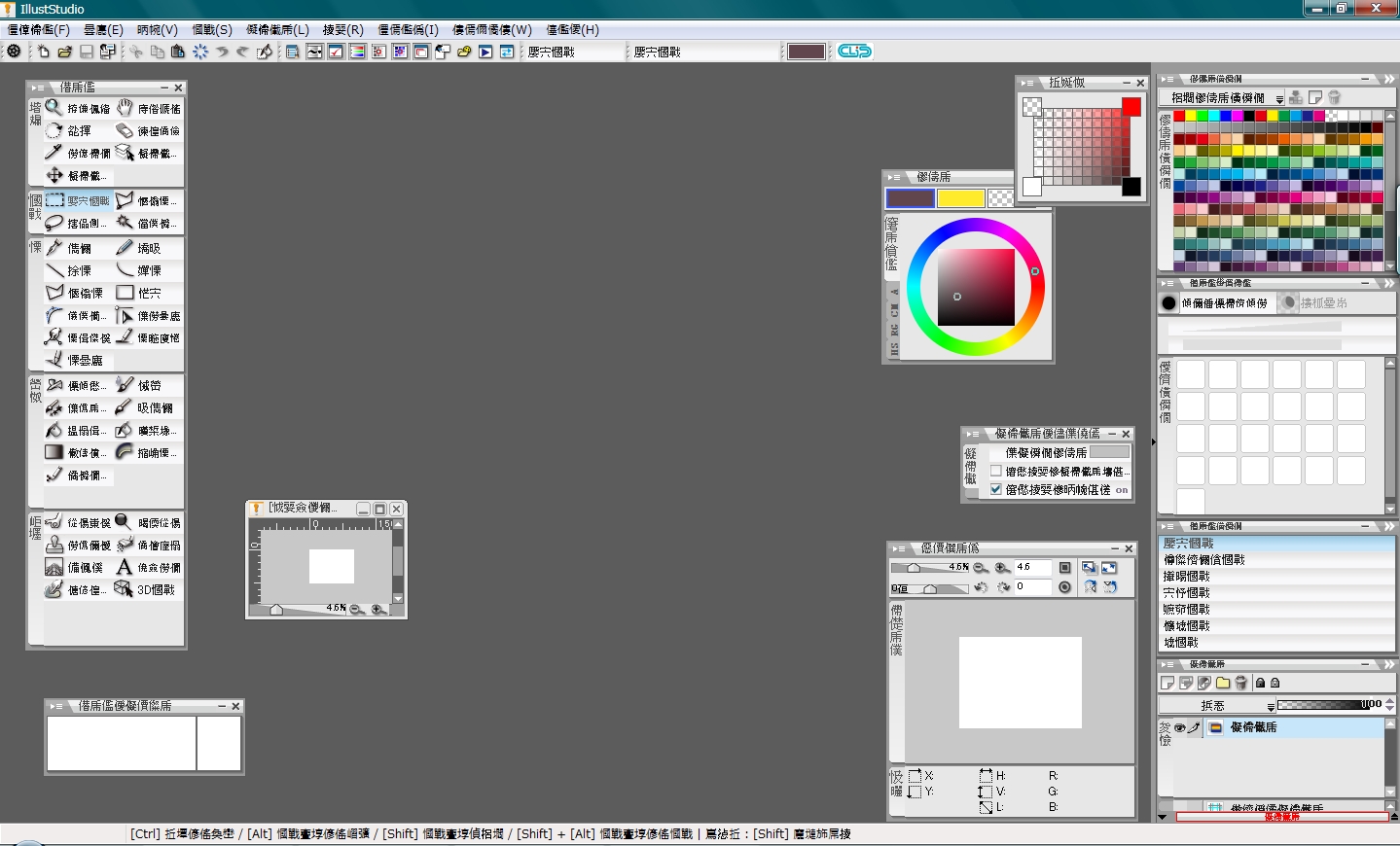Pick the lasso selection tool
This screenshot has width=1400, height=846.
[x=54, y=223]
